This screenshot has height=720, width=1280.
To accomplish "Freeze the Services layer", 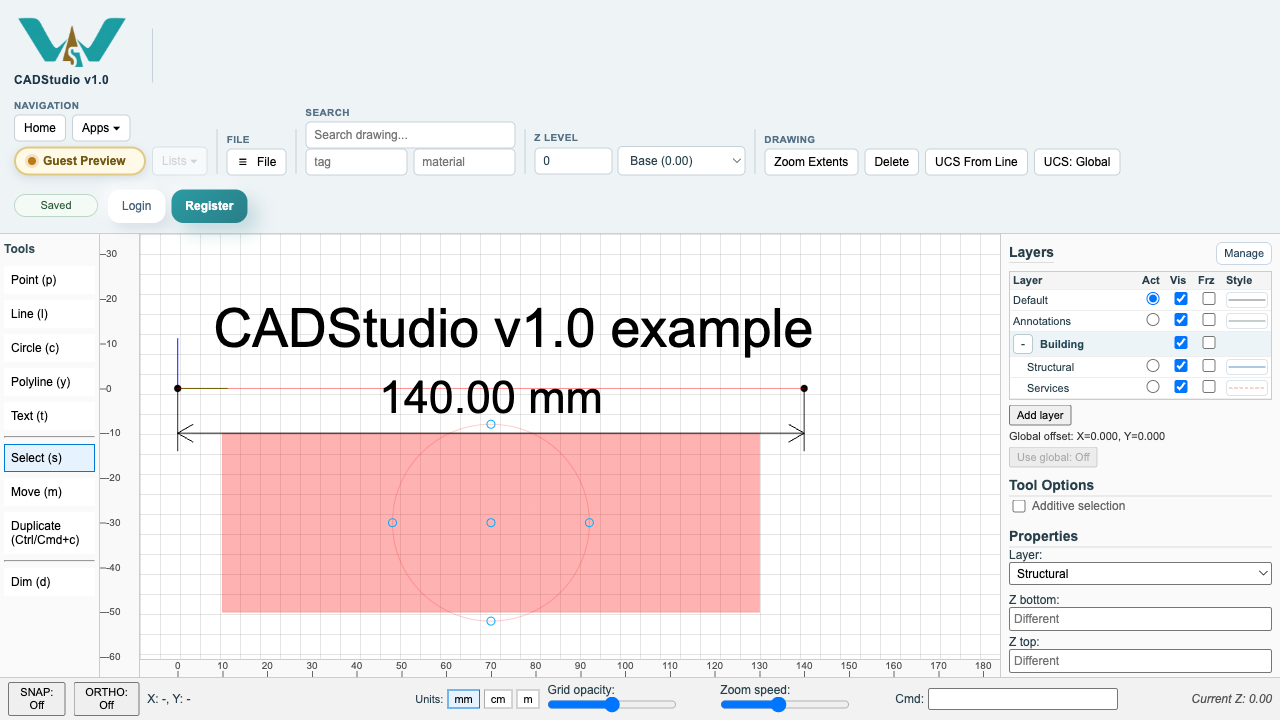I will click(x=1209, y=387).
